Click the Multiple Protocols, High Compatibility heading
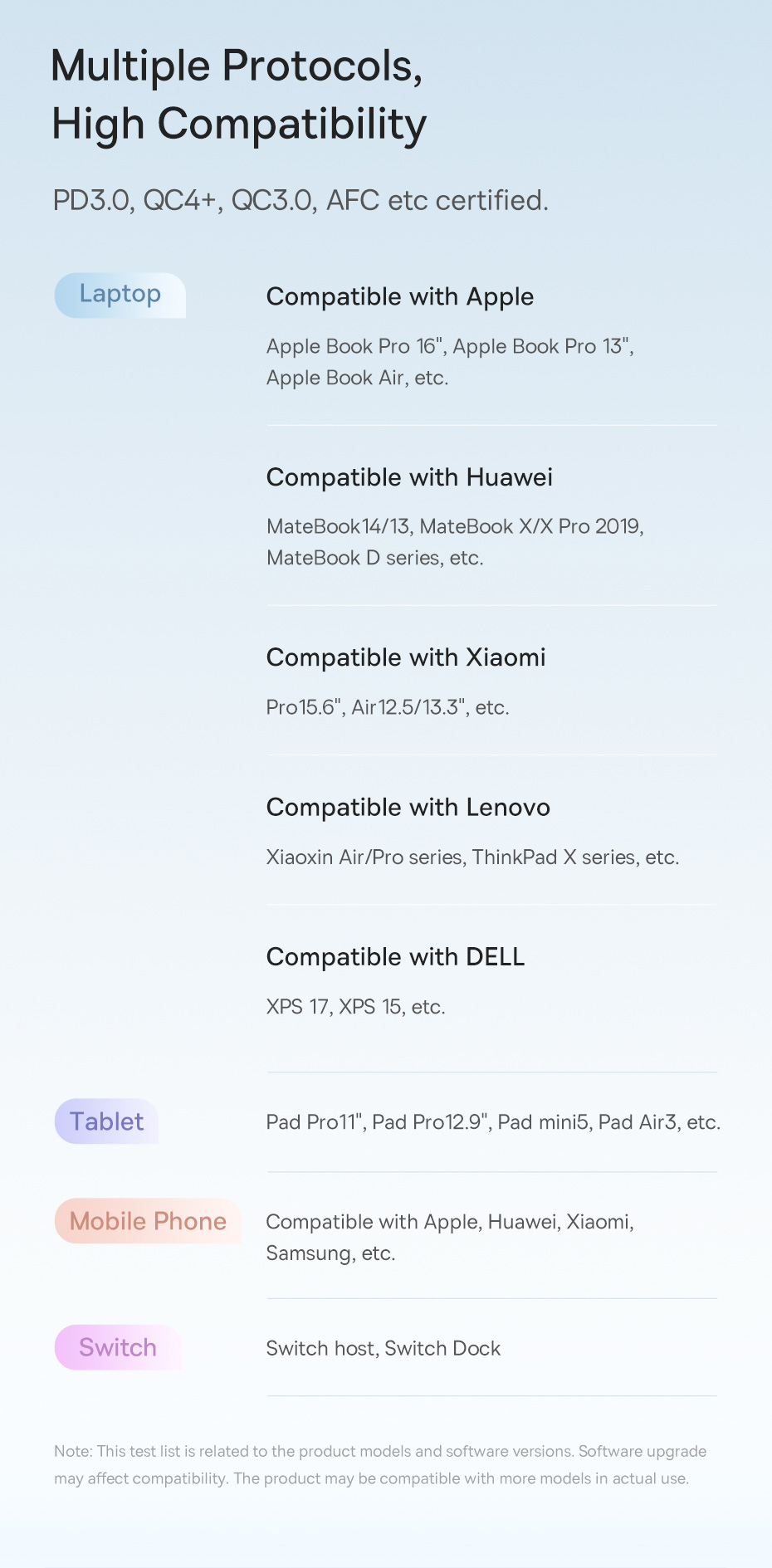This screenshot has width=772, height=1568. click(x=239, y=95)
